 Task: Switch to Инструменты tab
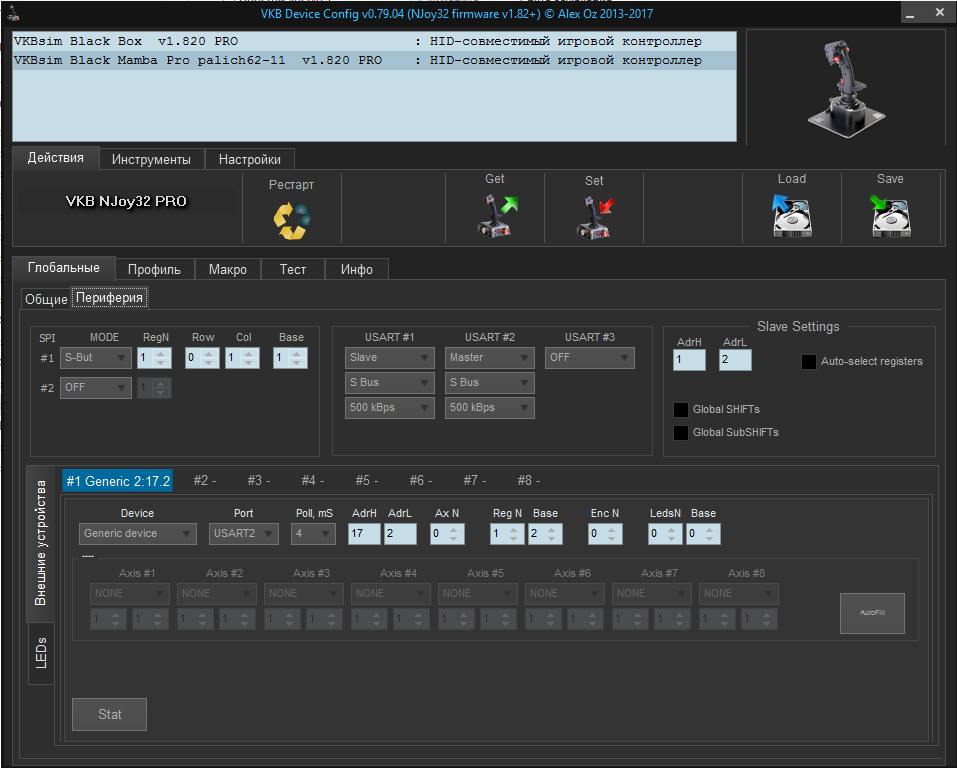point(151,159)
